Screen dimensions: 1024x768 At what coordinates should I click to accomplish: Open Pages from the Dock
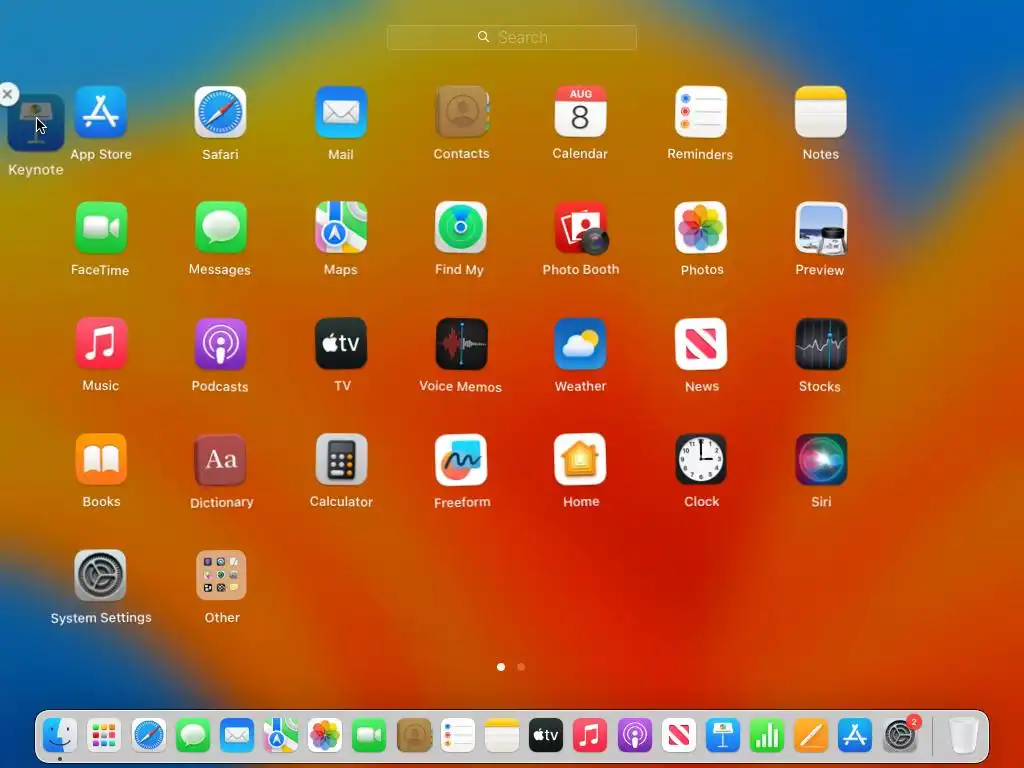pos(810,735)
